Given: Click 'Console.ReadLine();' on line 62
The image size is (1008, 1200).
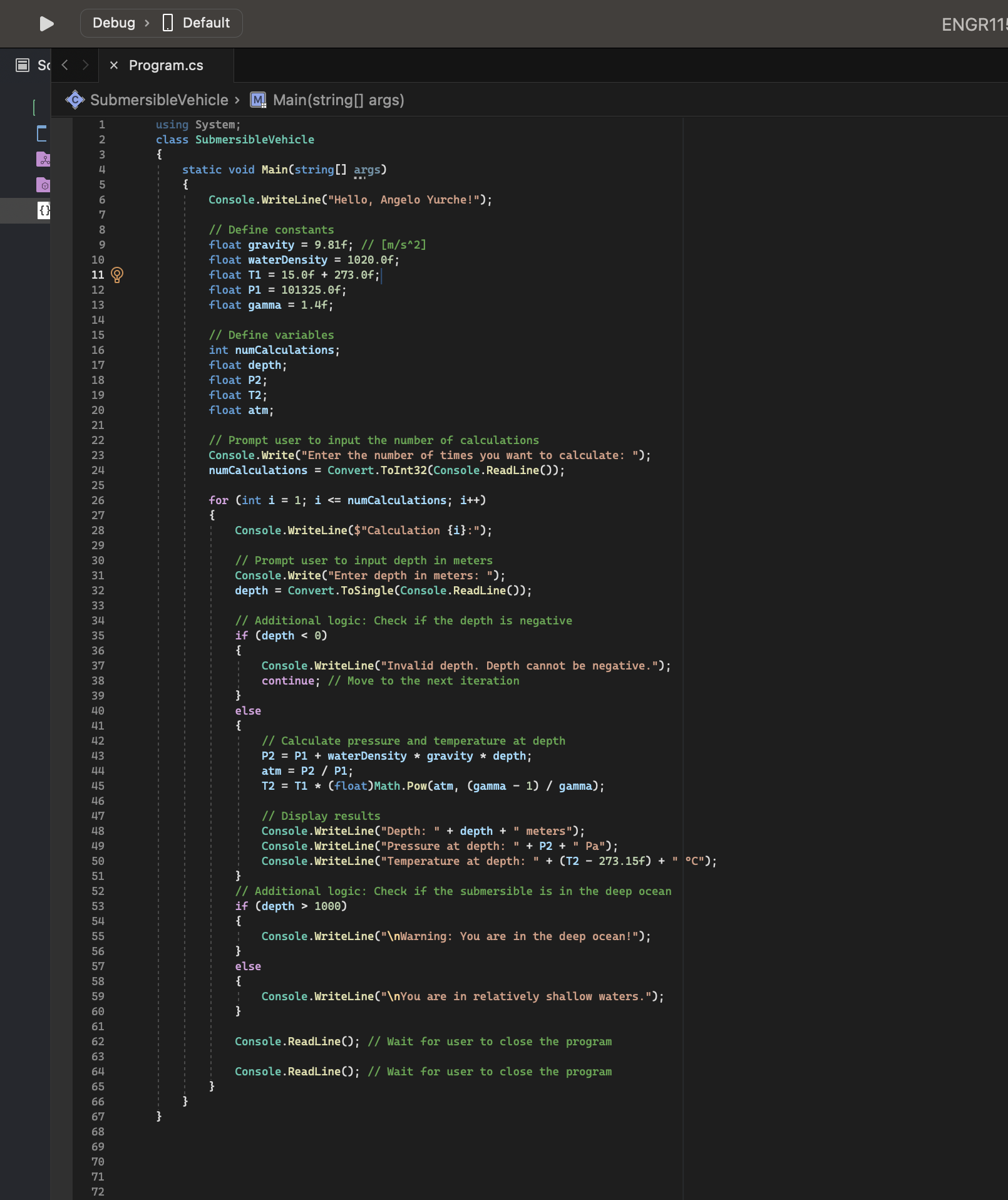Looking at the screenshot, I should 297,1042.
